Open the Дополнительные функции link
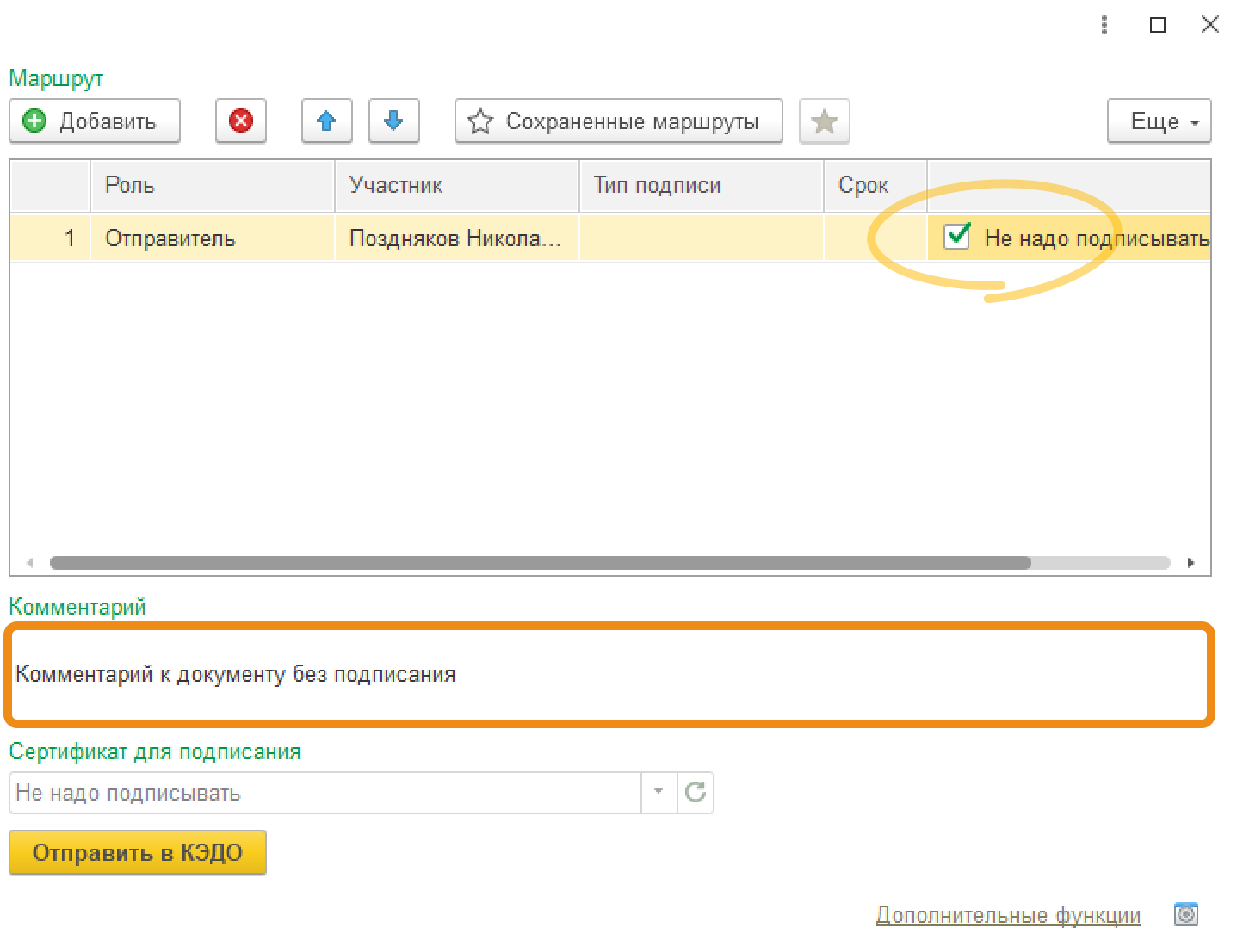Viewport: 1237px width, 952px height. point(1008,915)
